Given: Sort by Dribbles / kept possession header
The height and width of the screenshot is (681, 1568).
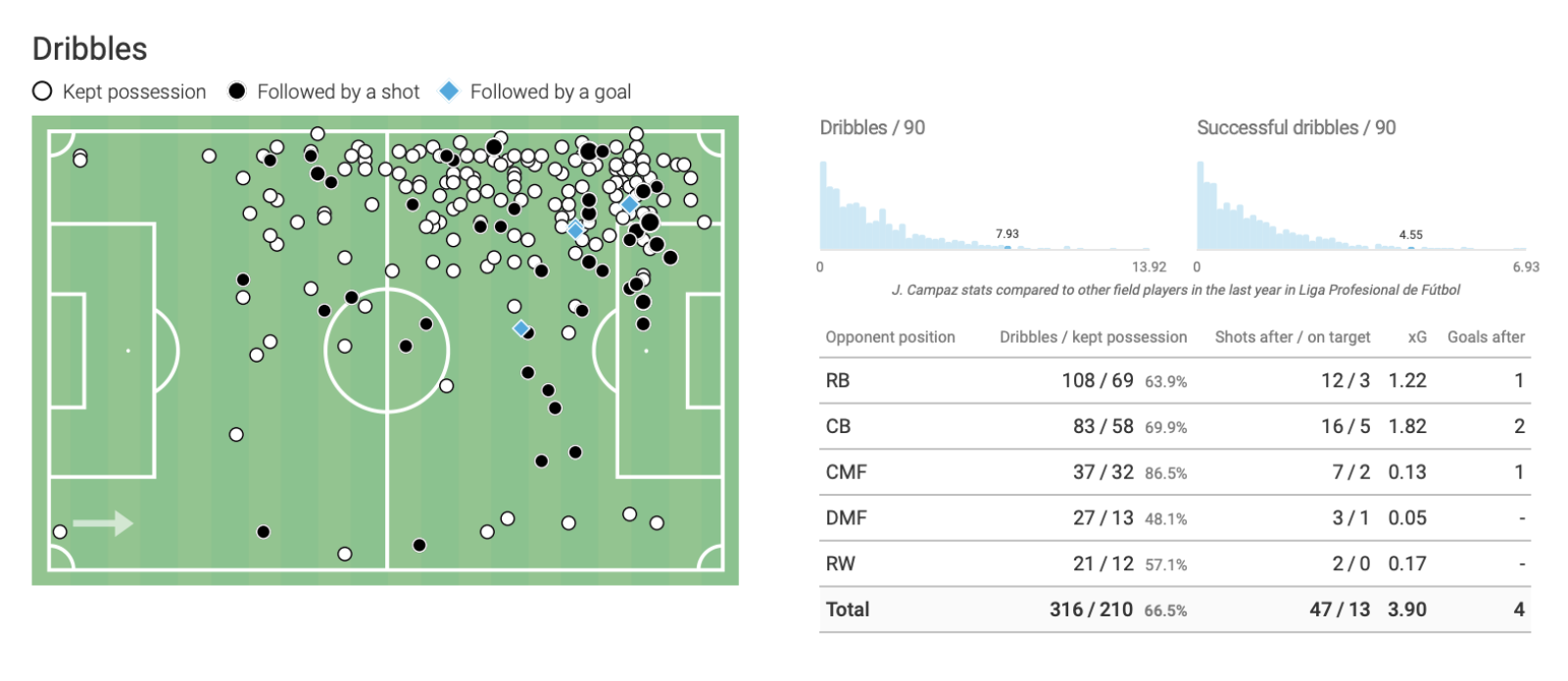Looking at the screenshot, I should tap(1093, 337).
